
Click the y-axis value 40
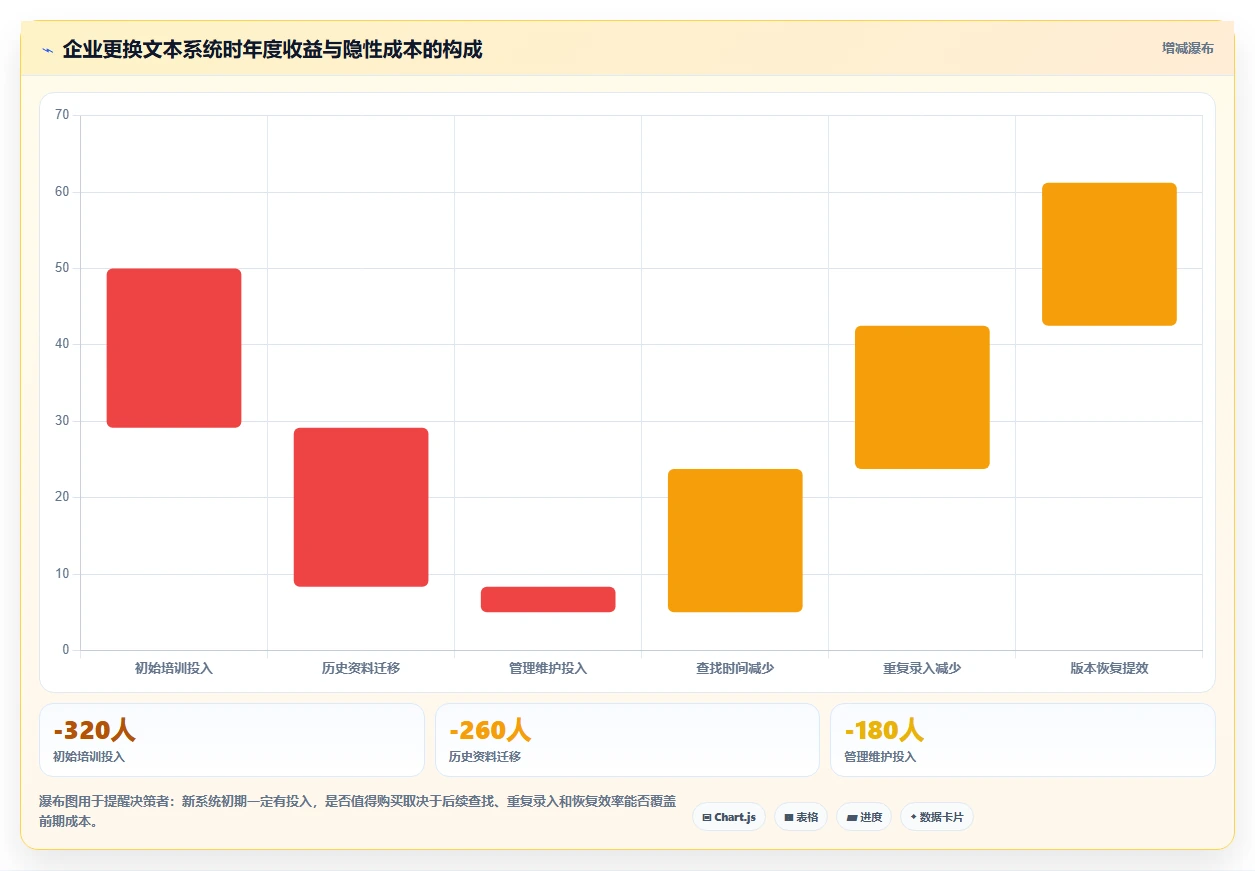(62, 344)
